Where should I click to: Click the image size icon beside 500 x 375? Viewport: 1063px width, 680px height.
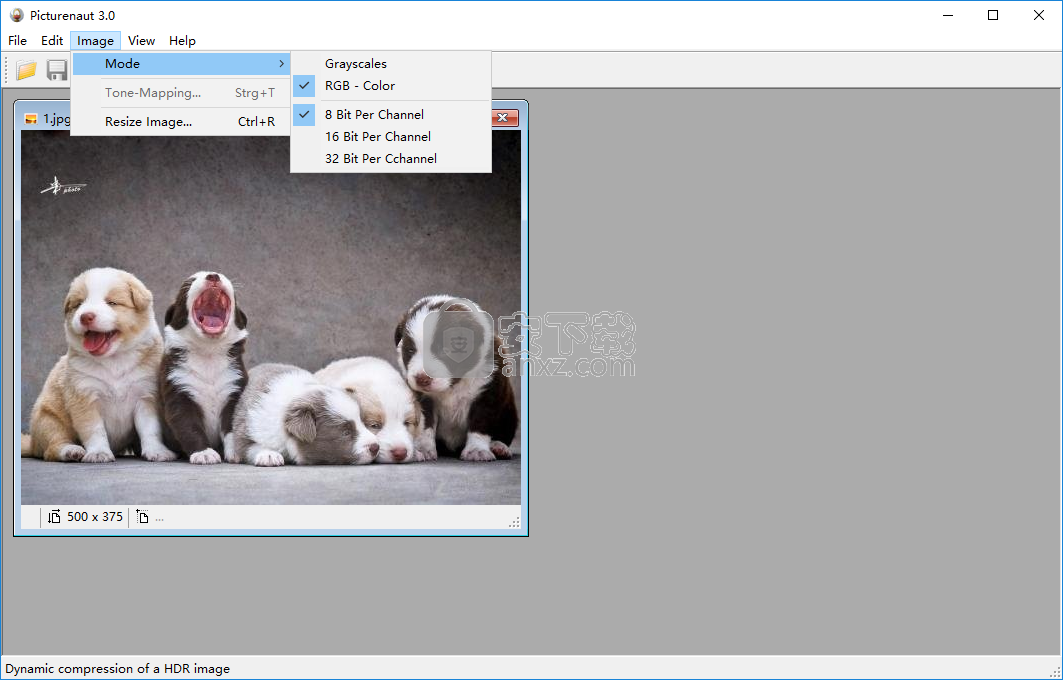(x=54, y=517)
